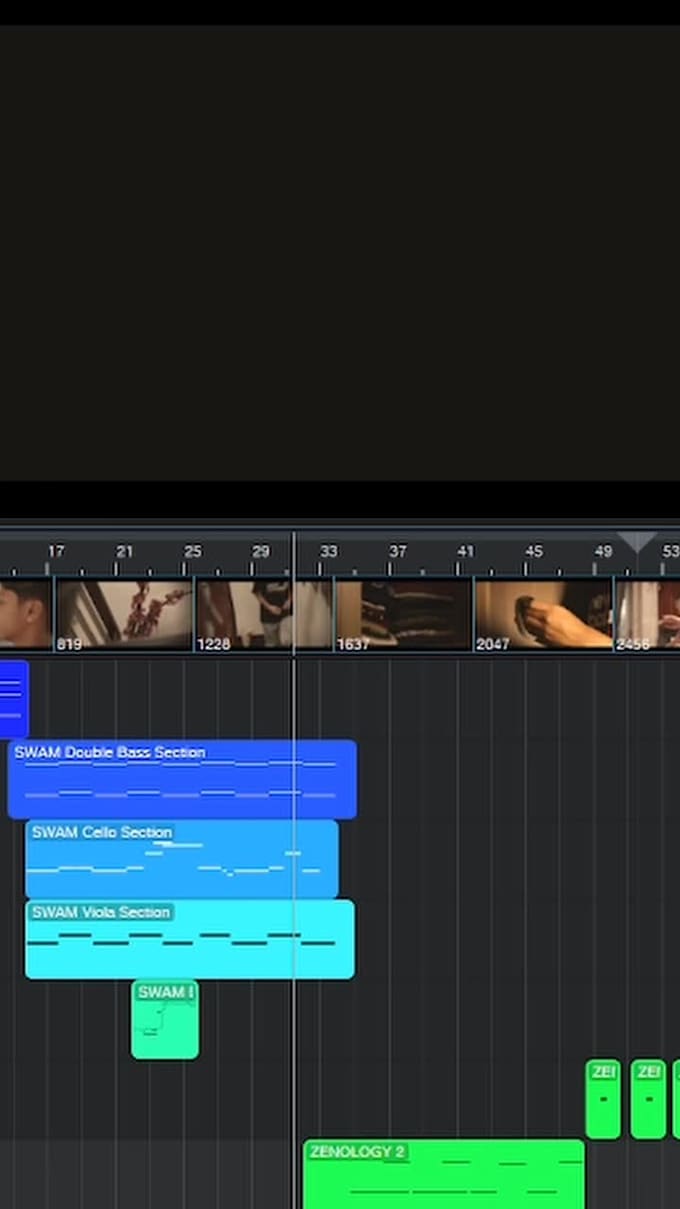Jump to bar 41 on the ruler
Viewport: 680px width, 1209px height.
tap(466, 551)
